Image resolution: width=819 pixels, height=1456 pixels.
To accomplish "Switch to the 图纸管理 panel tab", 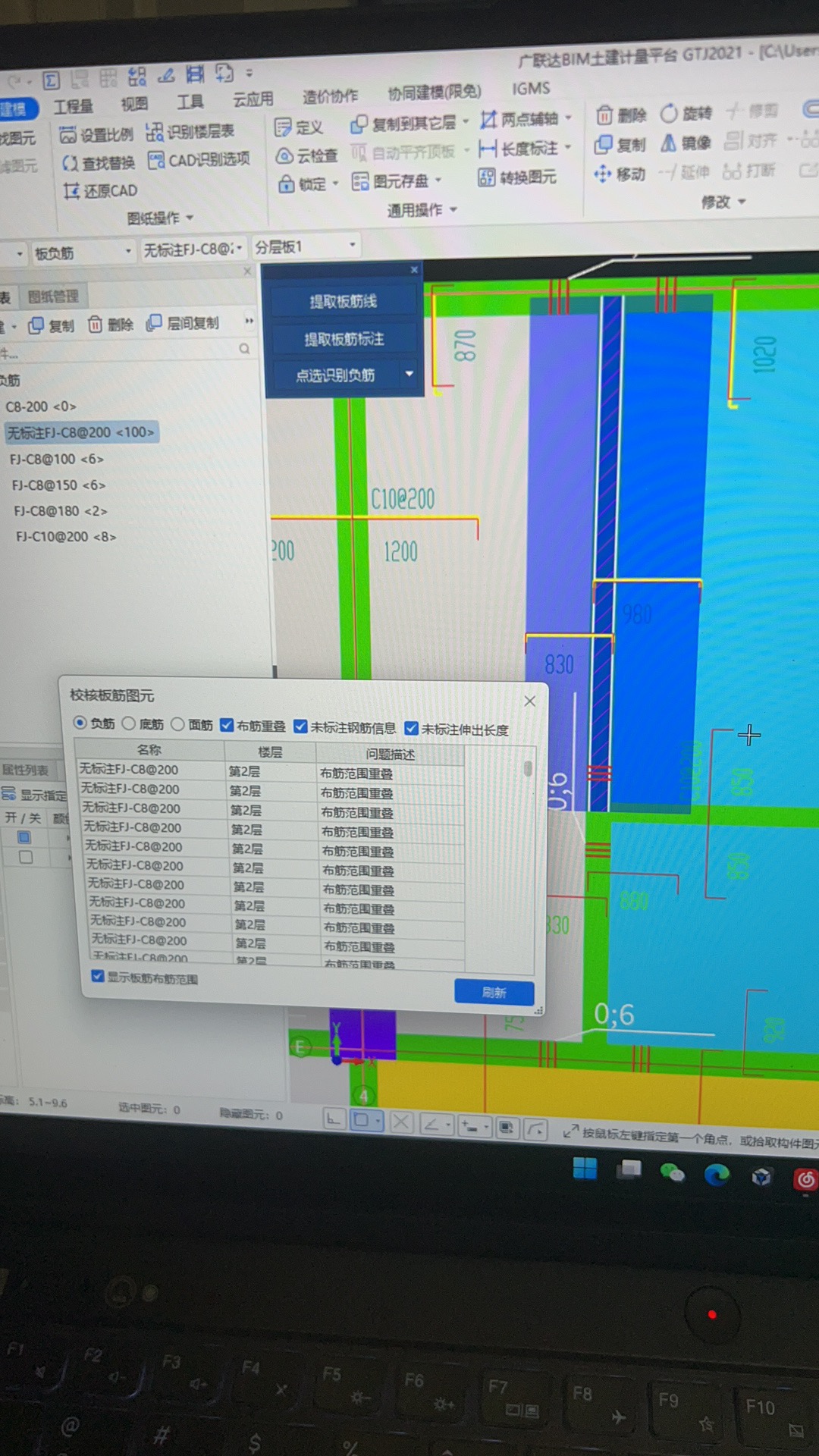I will point(53,297).
